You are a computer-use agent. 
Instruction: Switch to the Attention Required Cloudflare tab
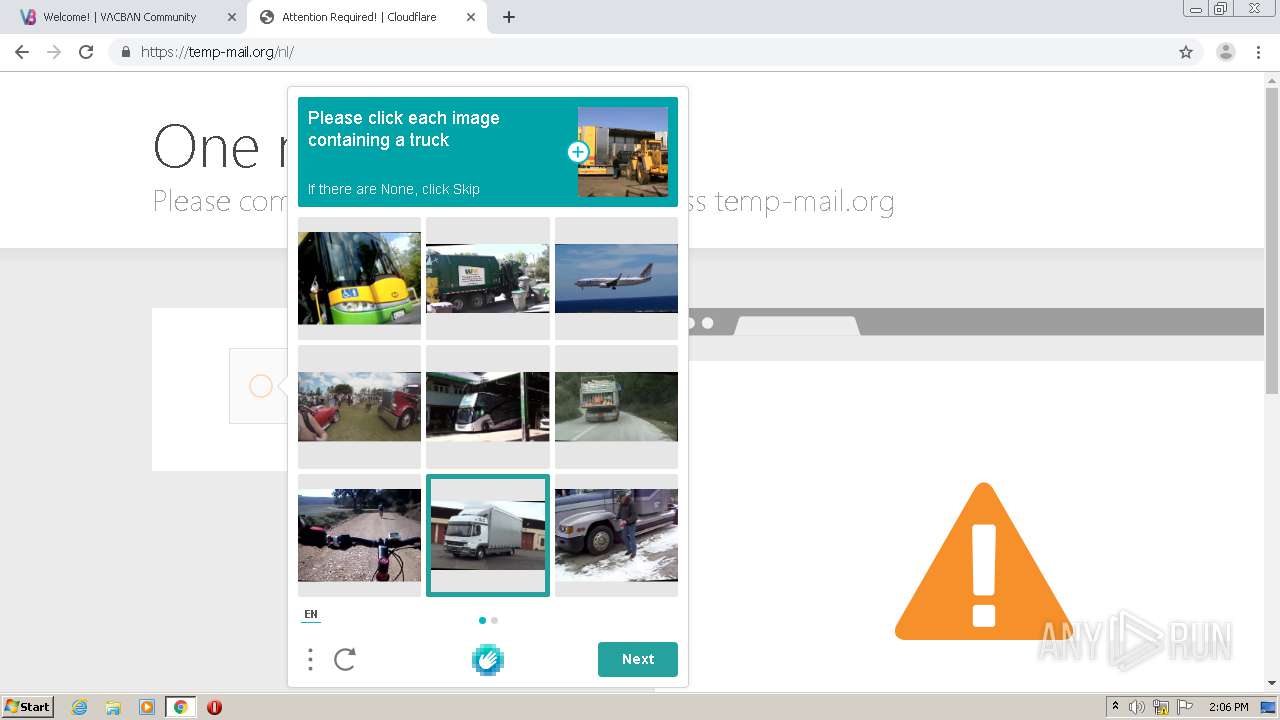pyautogui.click(x=367, y=17)
